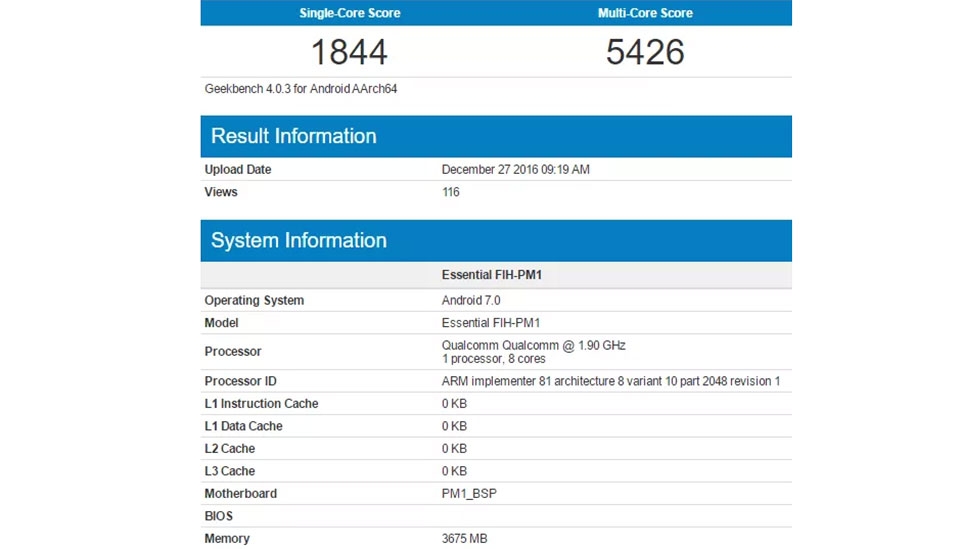Click the 0 KB value for L2 Cache
960x549 pixels.
454,449
